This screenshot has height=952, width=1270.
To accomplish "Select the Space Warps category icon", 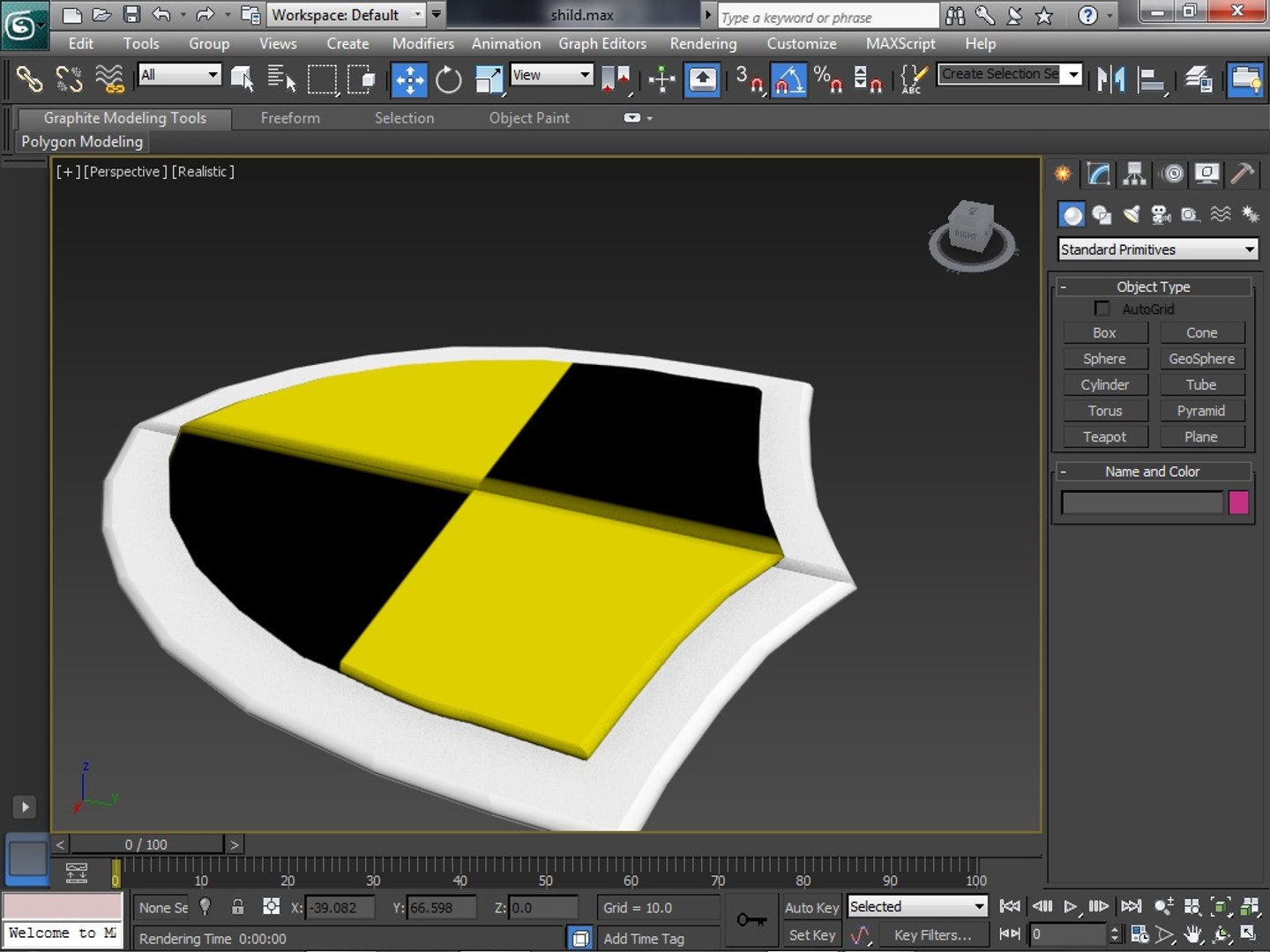I will [x=1221, y=214].
